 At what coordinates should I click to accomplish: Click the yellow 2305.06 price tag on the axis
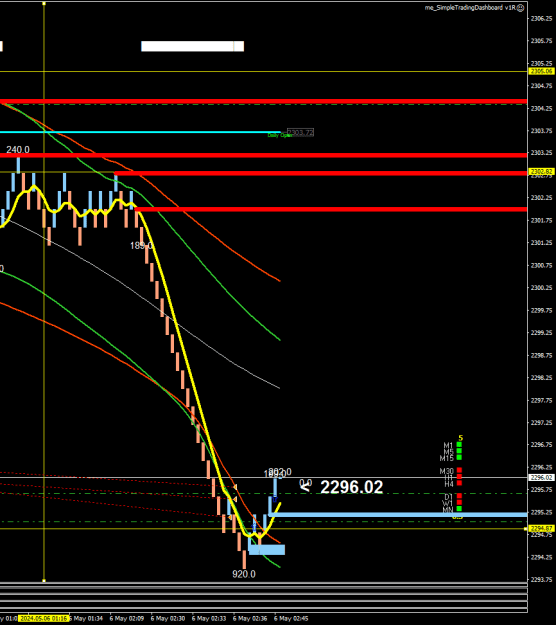pos(541,71)
